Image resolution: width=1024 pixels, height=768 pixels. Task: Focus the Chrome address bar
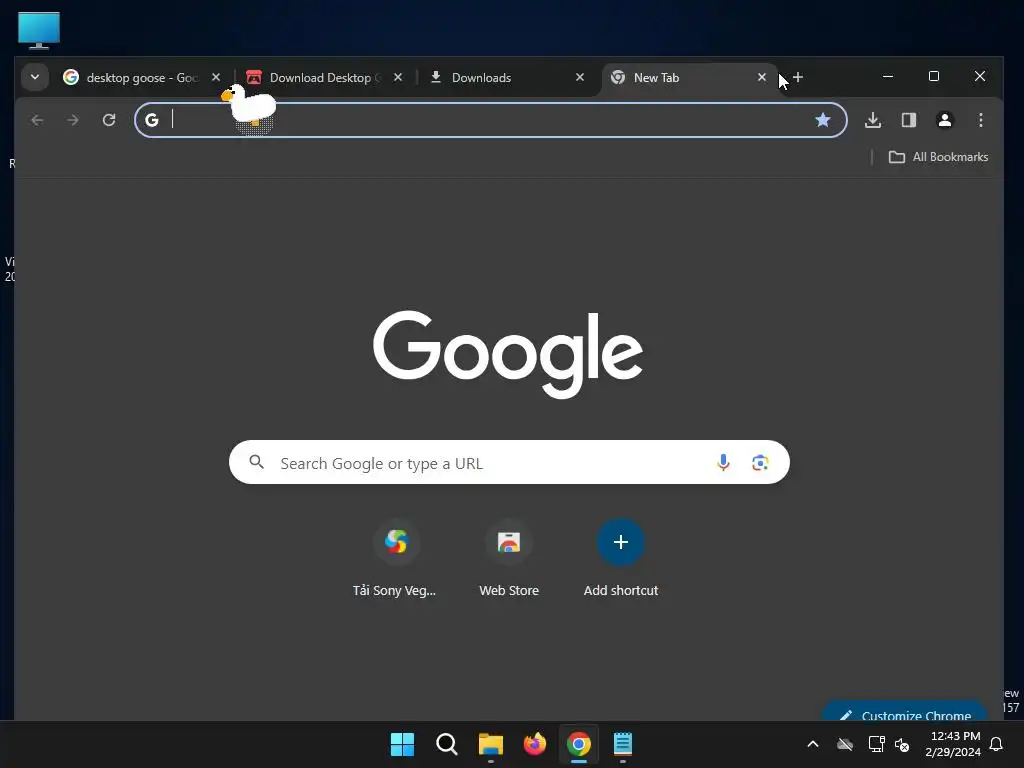pos(490,120)
